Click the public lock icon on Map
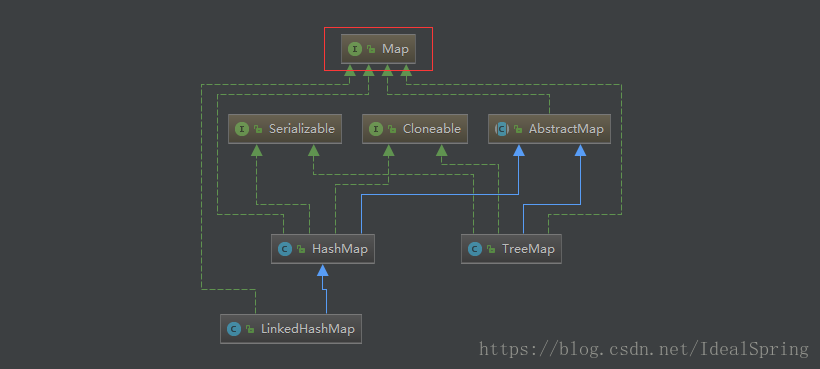This screenshot has width=820, height=369. pyautogui.click(x=371, y=50)
